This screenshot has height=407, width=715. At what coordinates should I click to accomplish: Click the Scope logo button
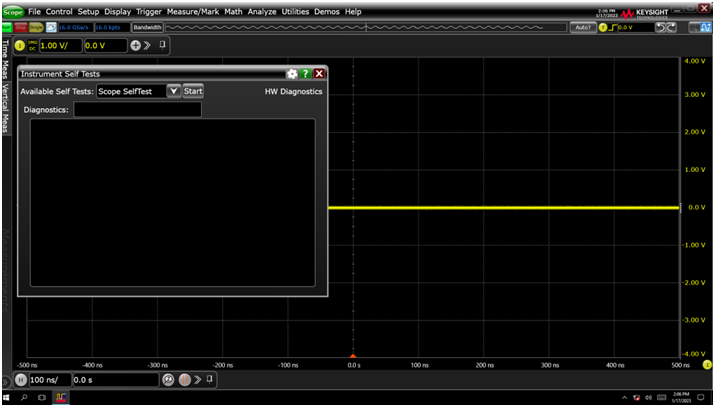click(x=13, y=12)
